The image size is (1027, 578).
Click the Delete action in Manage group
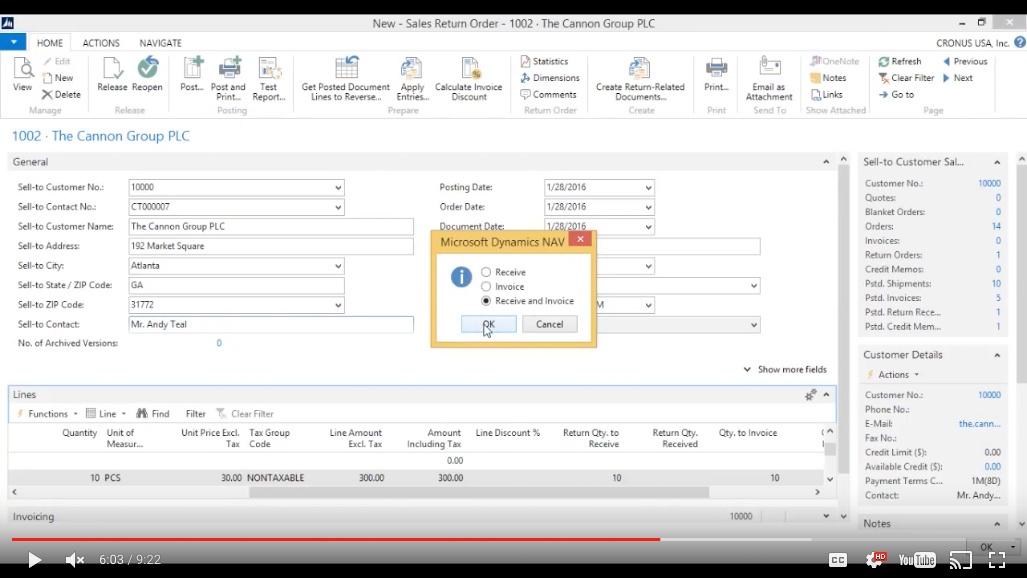coord(61,94)
